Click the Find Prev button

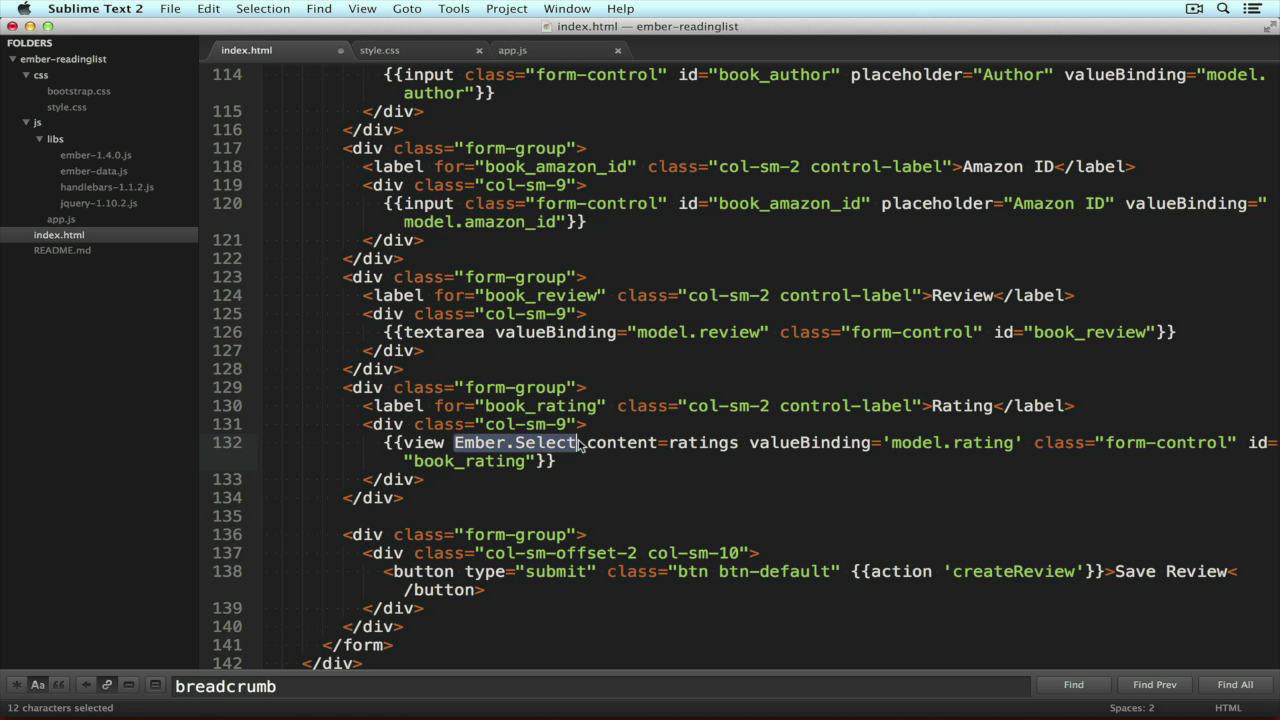pos(1154,685)
